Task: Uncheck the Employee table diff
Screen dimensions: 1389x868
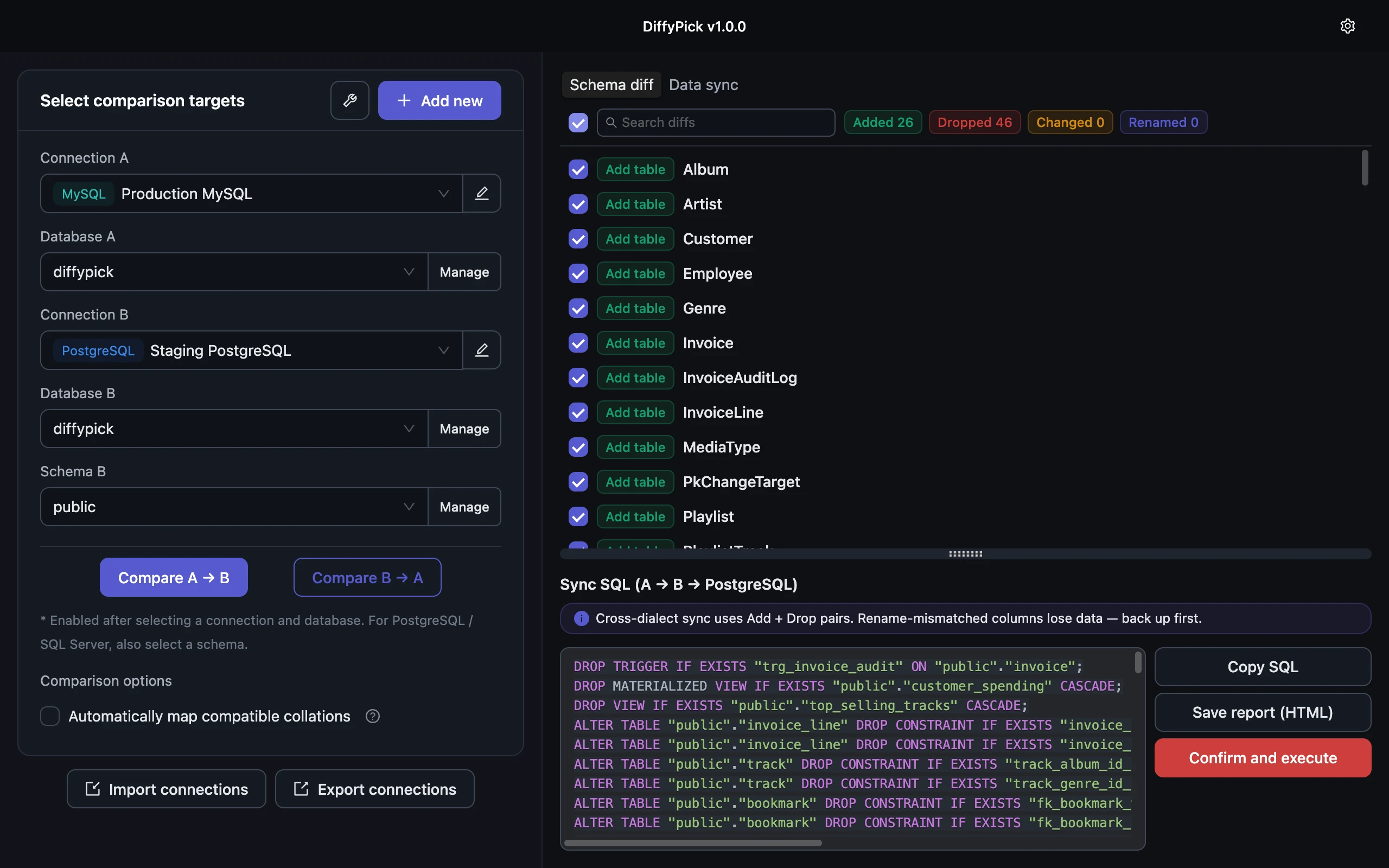Action: pos(578,273)
